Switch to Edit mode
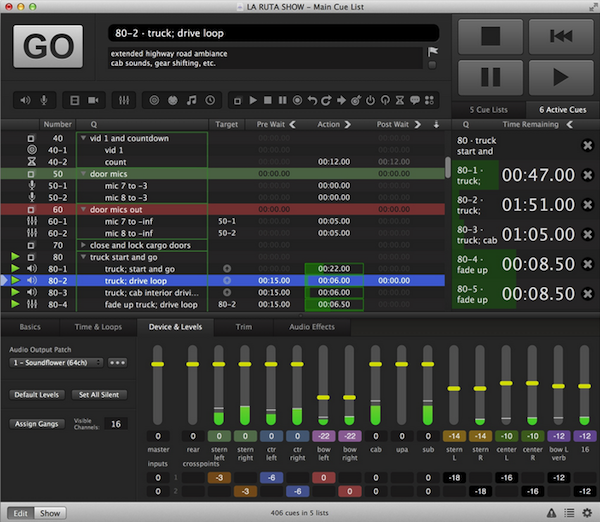The height and width of the screenshot is (522, 600). [x=19, y=513]
